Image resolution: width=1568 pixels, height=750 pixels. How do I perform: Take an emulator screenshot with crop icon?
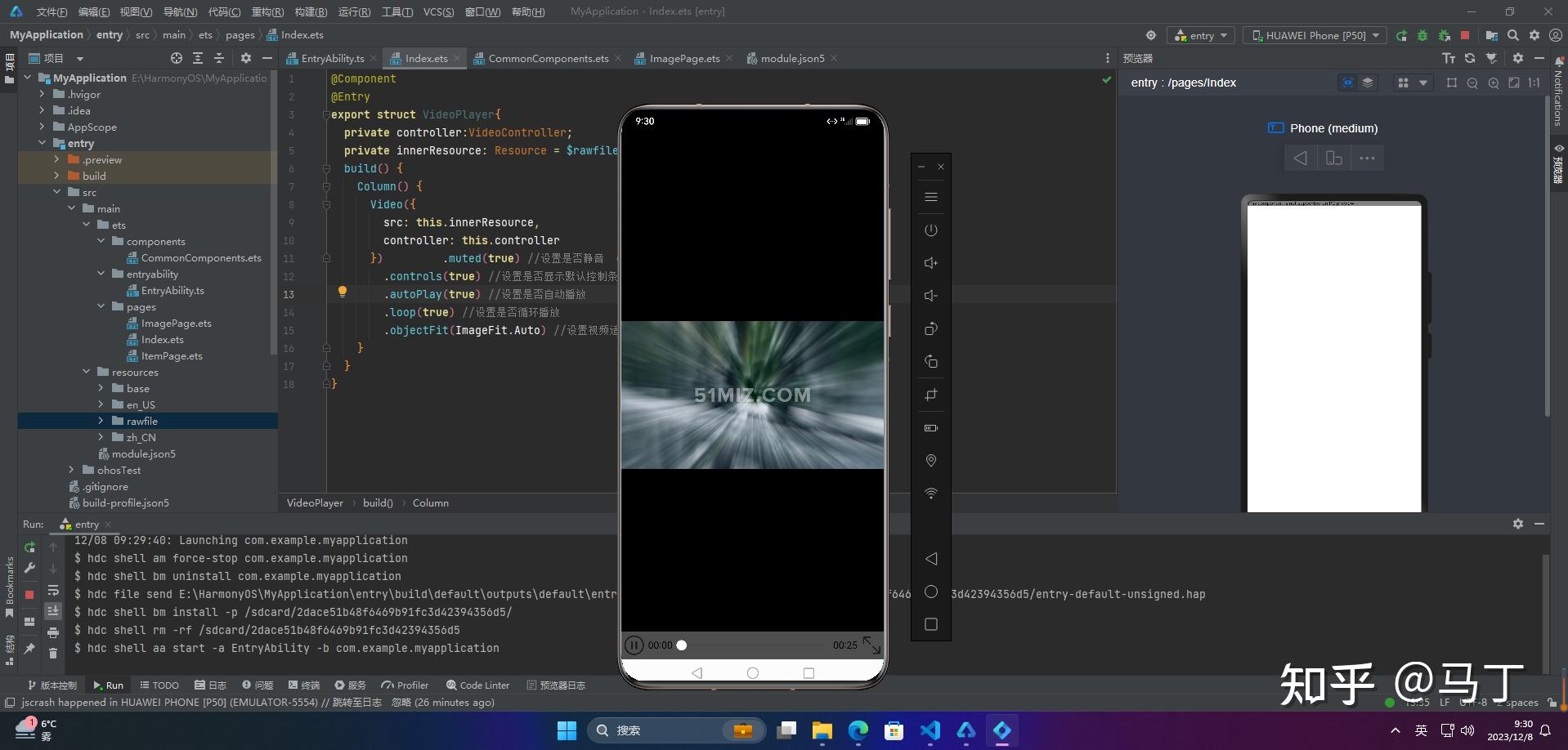pos(930,395)
